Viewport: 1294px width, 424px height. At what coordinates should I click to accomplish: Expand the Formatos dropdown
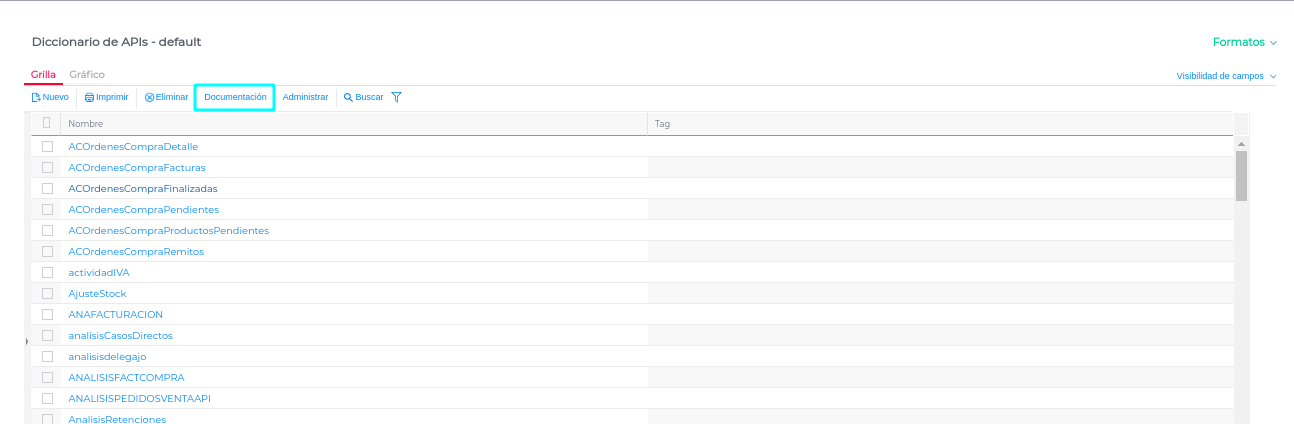coord(1244,43)
